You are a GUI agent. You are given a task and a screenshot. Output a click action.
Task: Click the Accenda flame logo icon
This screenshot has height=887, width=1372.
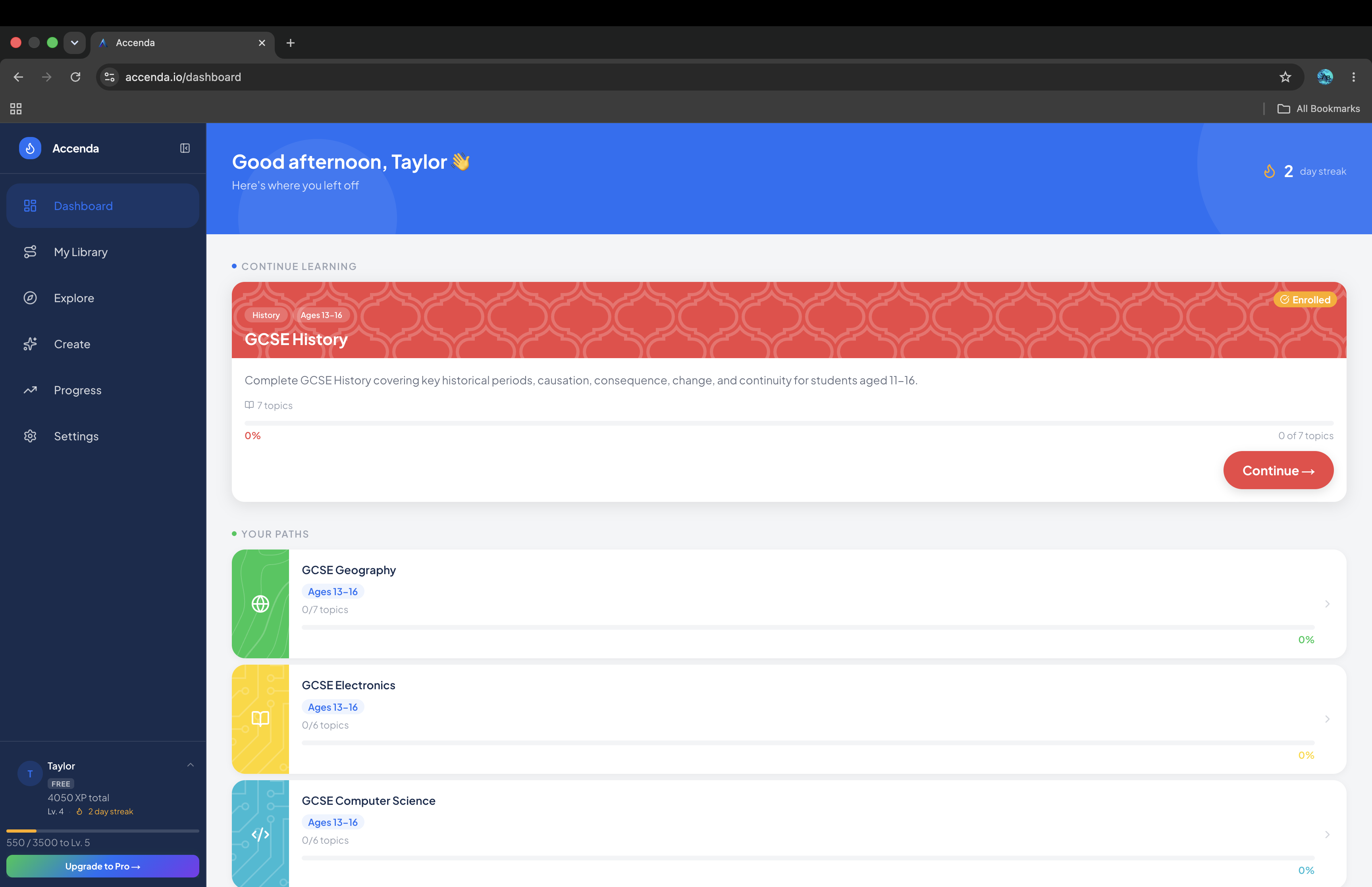tap(30, 148)
